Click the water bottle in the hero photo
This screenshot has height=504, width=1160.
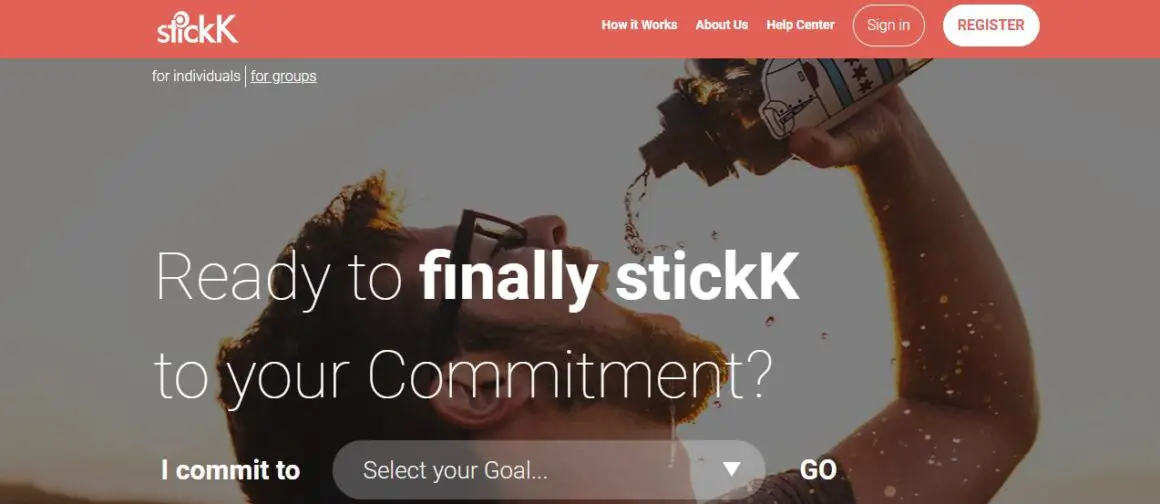point(784,110)
